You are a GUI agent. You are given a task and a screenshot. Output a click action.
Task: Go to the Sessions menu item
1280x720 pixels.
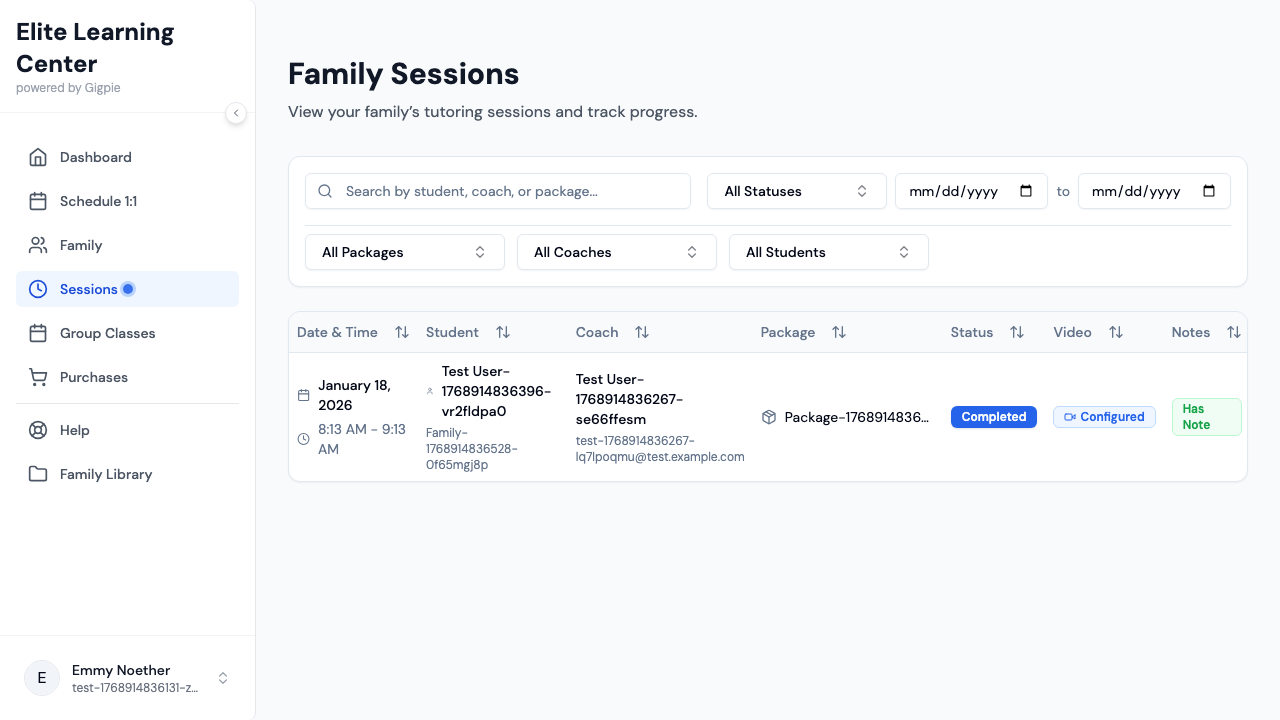[x=89, y=289]
